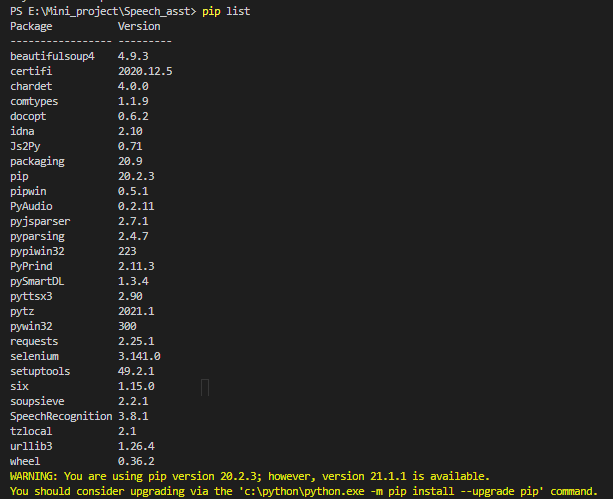Click version 2.11.3 of PyPrind
This screenshot has height=499, width=613.
[x=136, y=266]
